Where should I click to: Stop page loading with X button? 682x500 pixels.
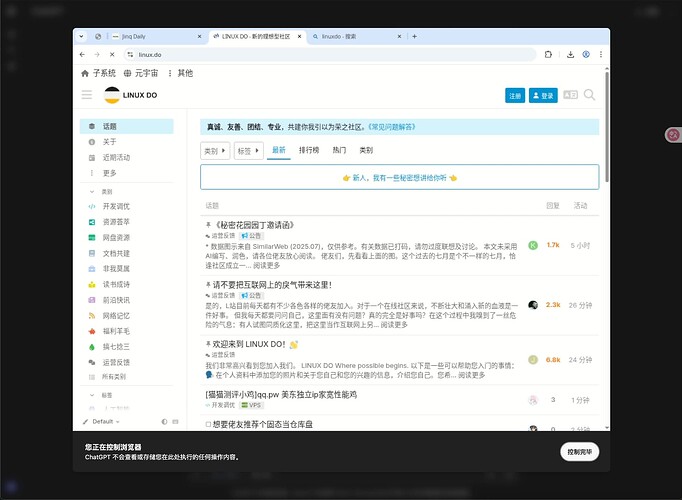pos(112,54)
